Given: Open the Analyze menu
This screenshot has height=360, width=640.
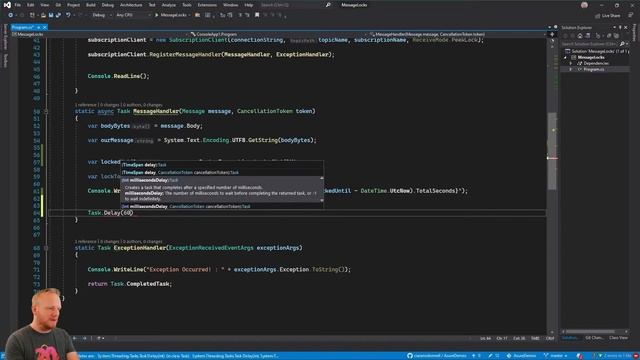Looking at the screenshot, I should [x=169, y=5].
